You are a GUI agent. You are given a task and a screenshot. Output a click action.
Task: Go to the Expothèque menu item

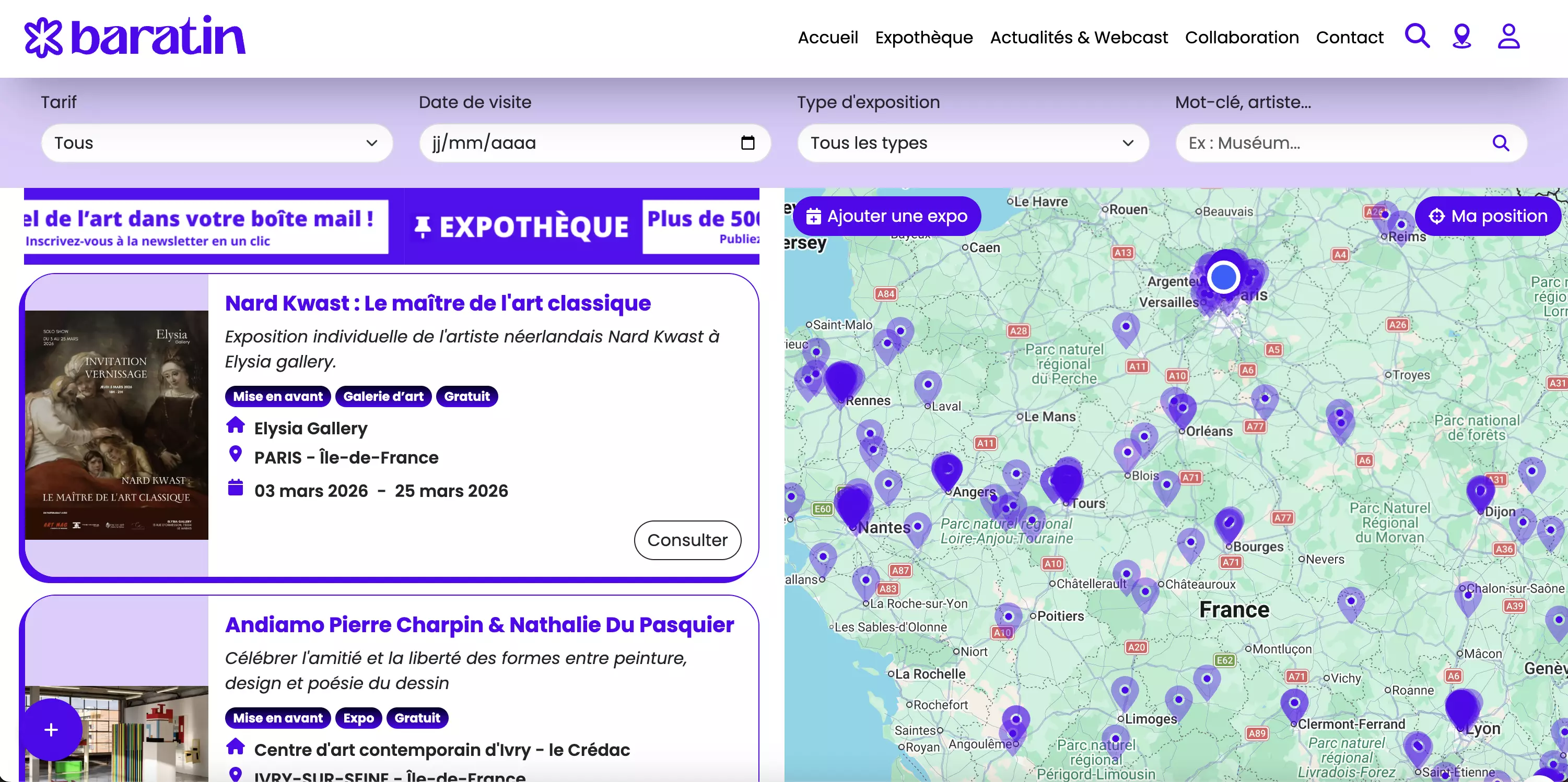tap(923, 38)
